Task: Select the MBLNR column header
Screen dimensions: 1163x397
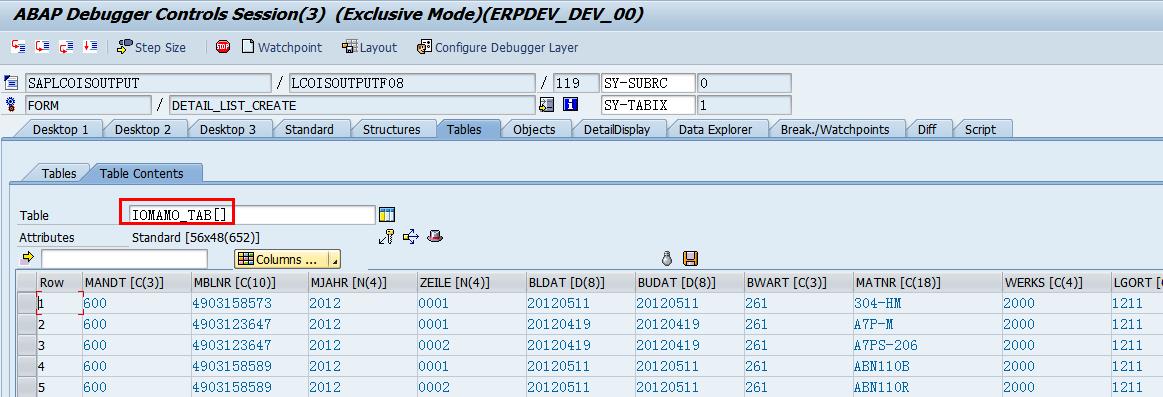Action: 249,283
